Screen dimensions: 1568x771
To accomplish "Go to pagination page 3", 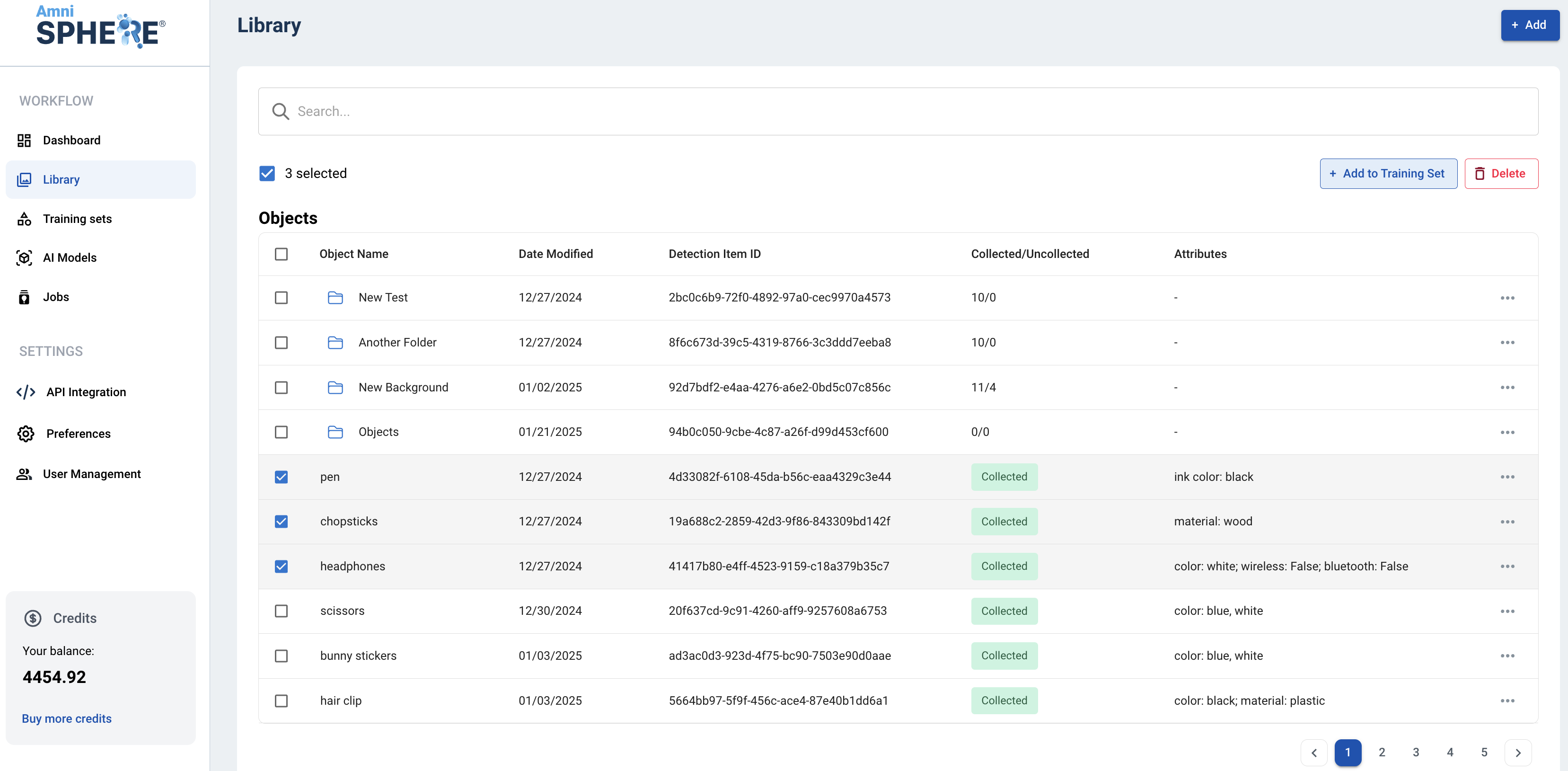I will pos(1415,753).
